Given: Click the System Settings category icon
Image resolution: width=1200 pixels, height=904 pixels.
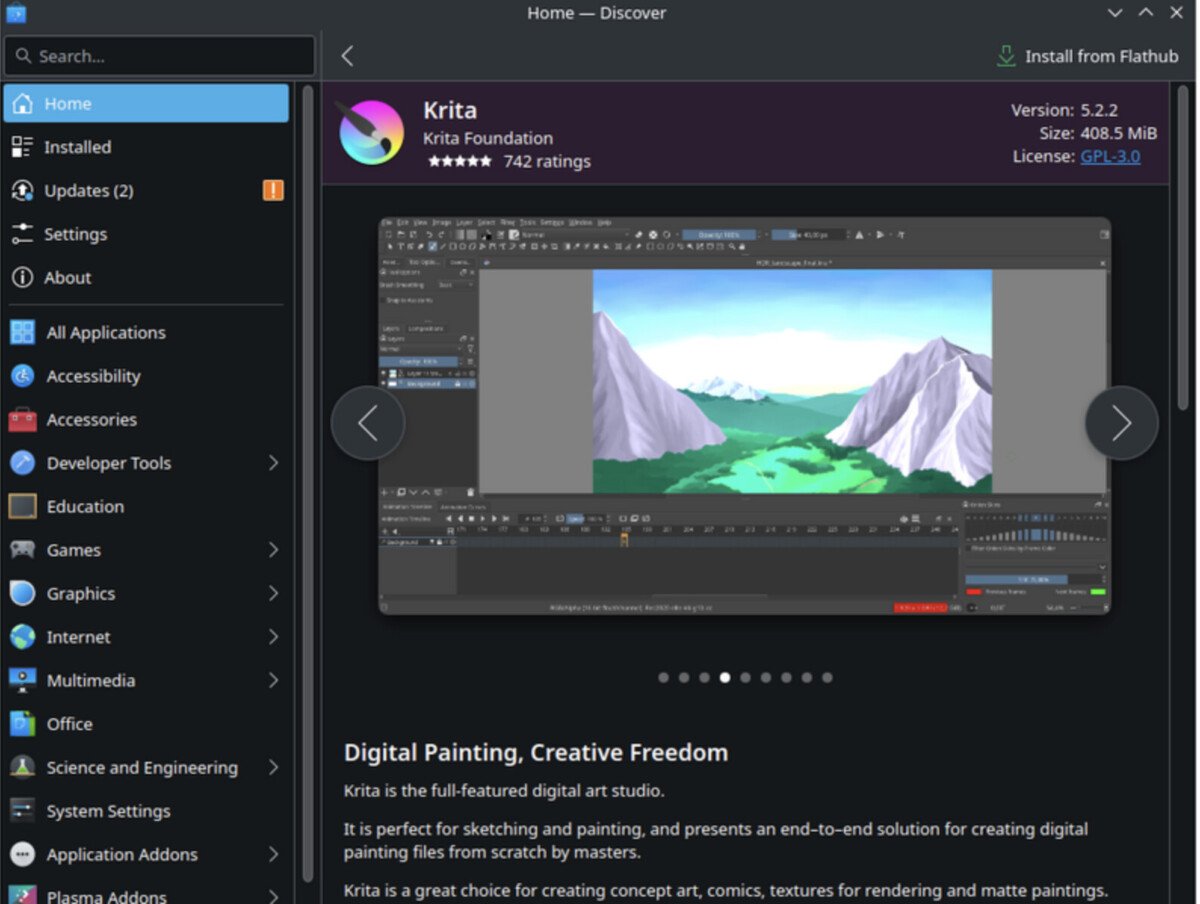Looking at the screenshot, I should pos(22,811).
